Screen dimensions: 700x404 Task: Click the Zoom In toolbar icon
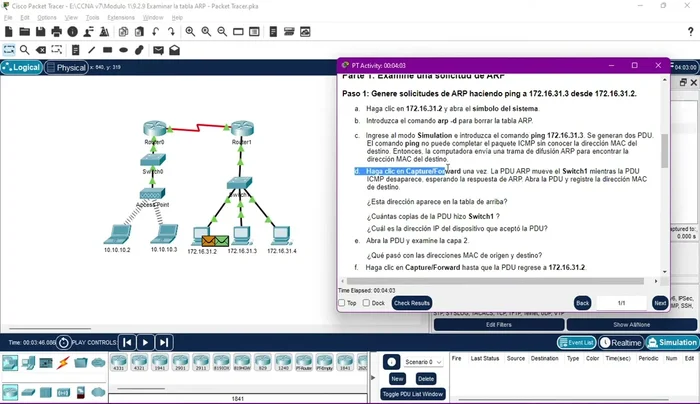[189, 32]
